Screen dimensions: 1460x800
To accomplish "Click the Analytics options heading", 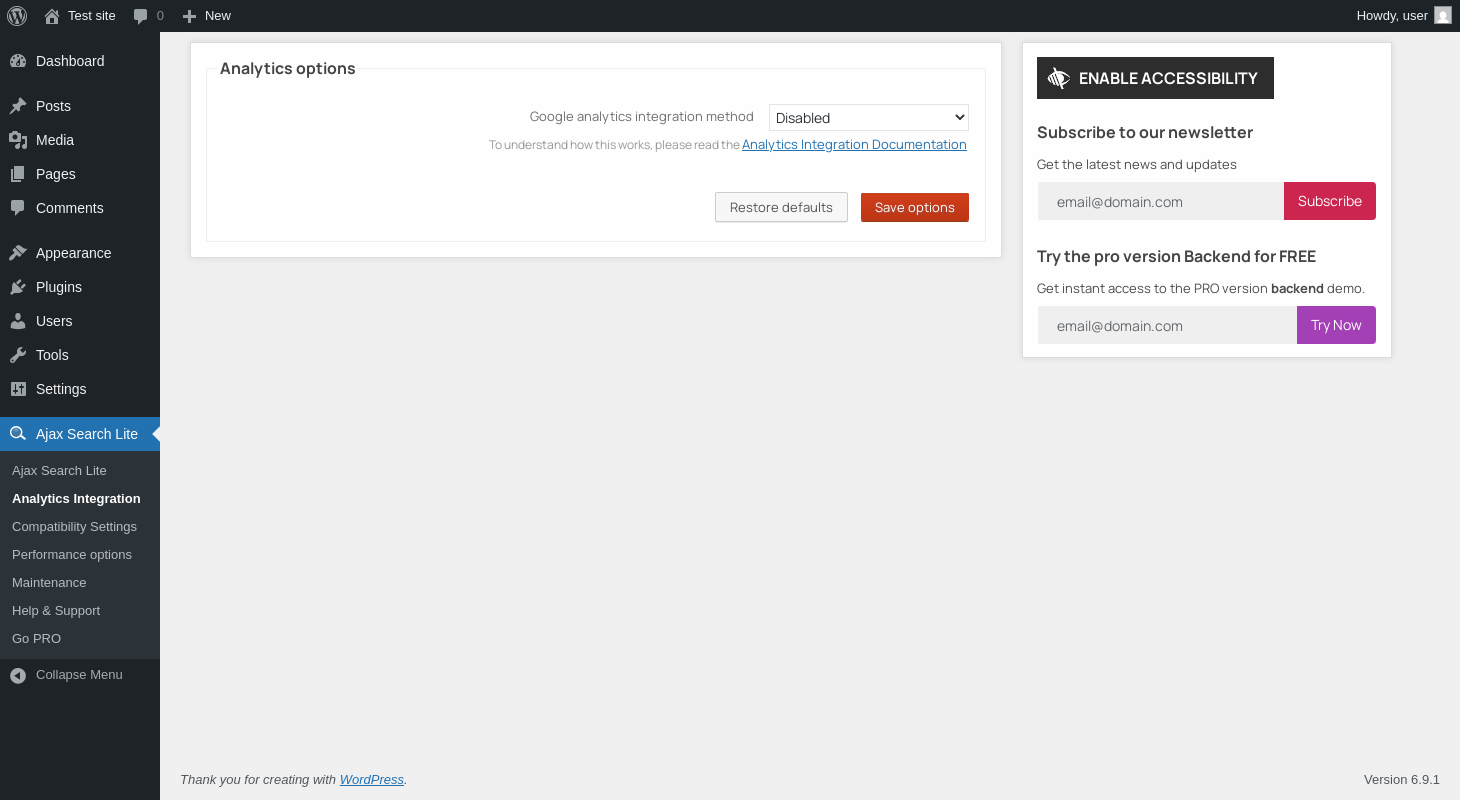I will coord(288,68).
